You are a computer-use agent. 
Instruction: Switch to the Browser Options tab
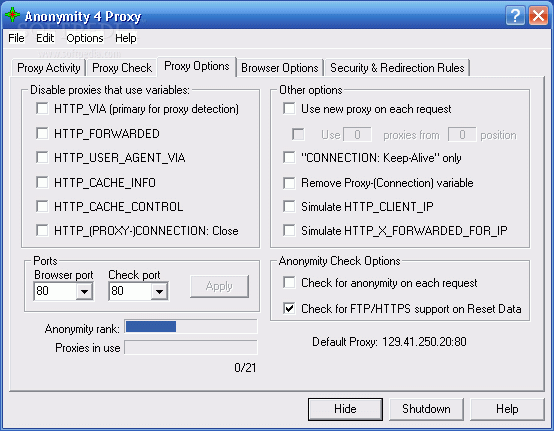[279, 67]
